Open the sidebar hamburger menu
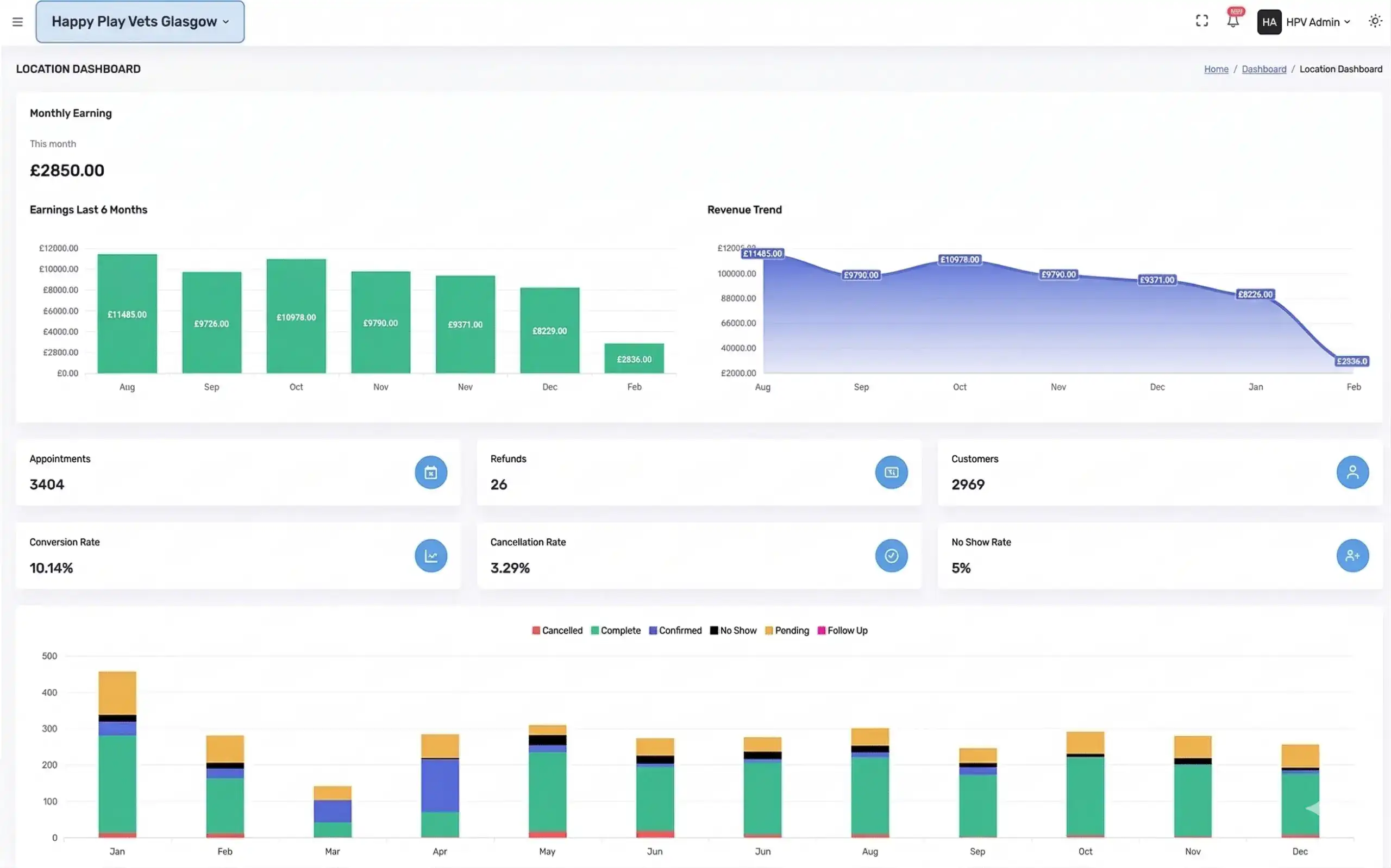1391x868 pixels. 17,21
